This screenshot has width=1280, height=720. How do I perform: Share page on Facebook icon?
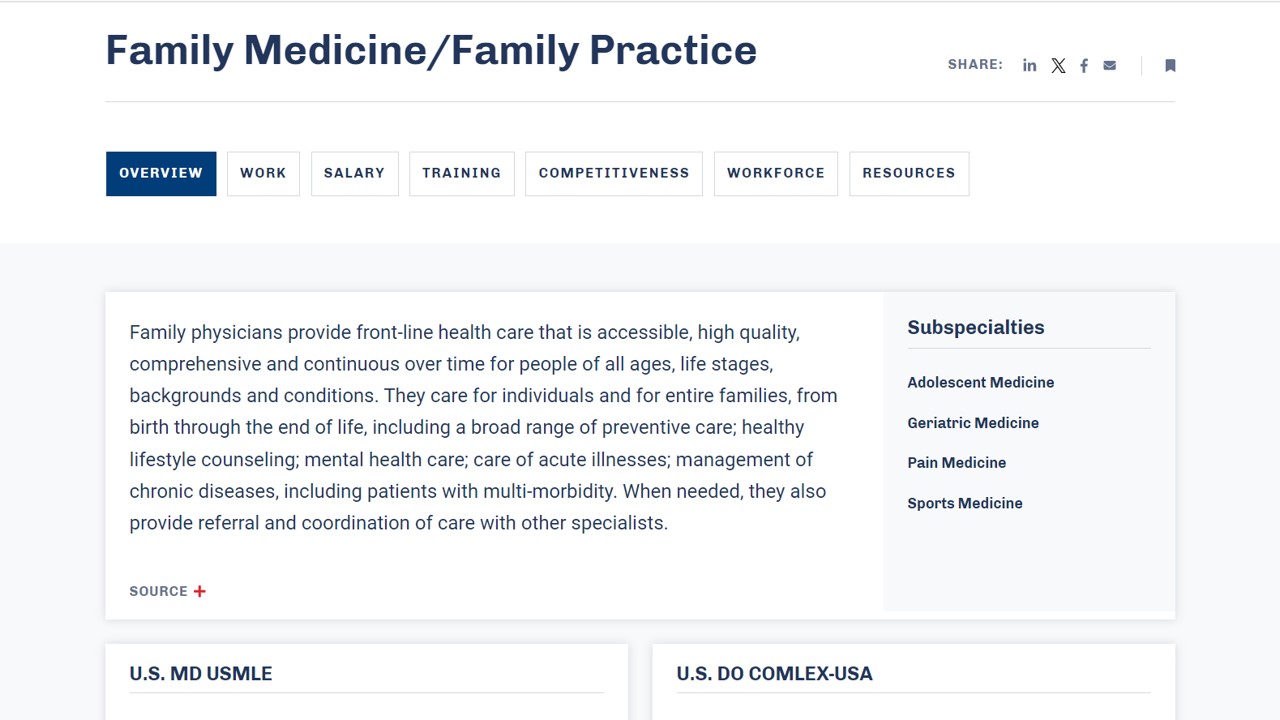click(x=1084, y=66)
